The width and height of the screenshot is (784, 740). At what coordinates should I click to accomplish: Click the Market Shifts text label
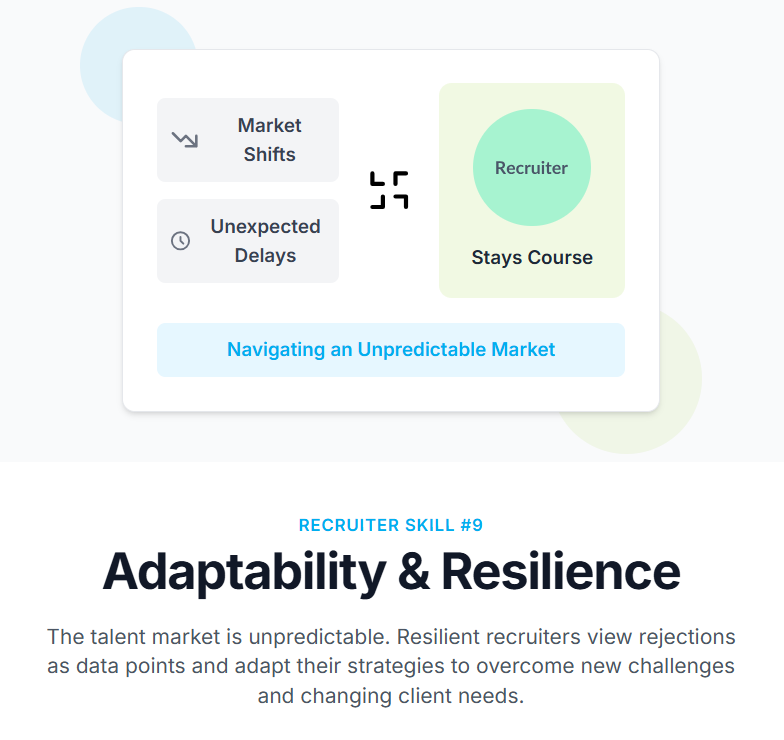(270, 140)
